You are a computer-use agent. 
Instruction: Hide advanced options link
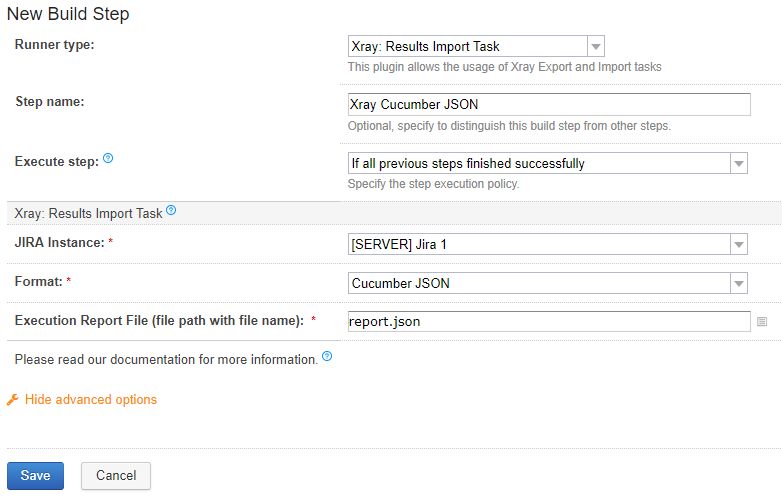pos(91,400)
